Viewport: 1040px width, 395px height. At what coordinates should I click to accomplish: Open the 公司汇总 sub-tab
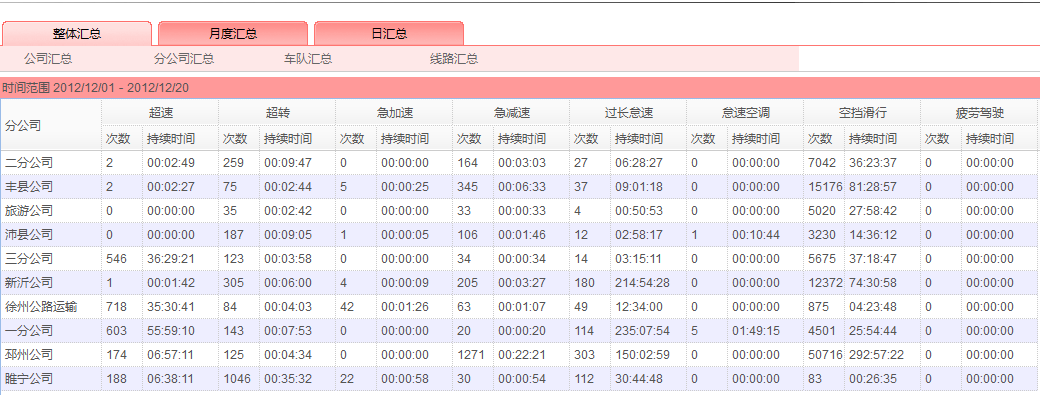(48, 59)
